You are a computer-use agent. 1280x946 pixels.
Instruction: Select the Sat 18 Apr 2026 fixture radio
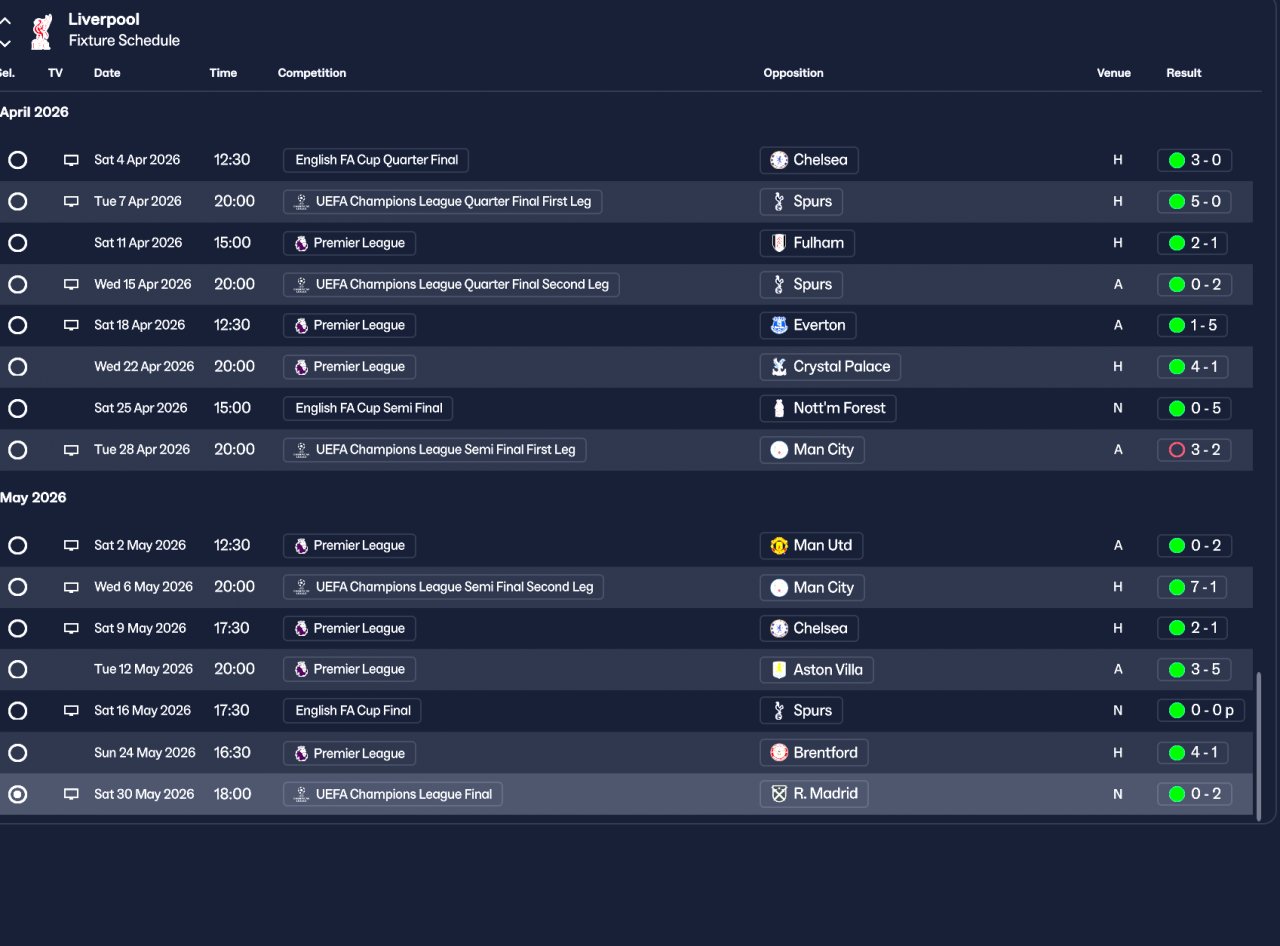point(17,325)
